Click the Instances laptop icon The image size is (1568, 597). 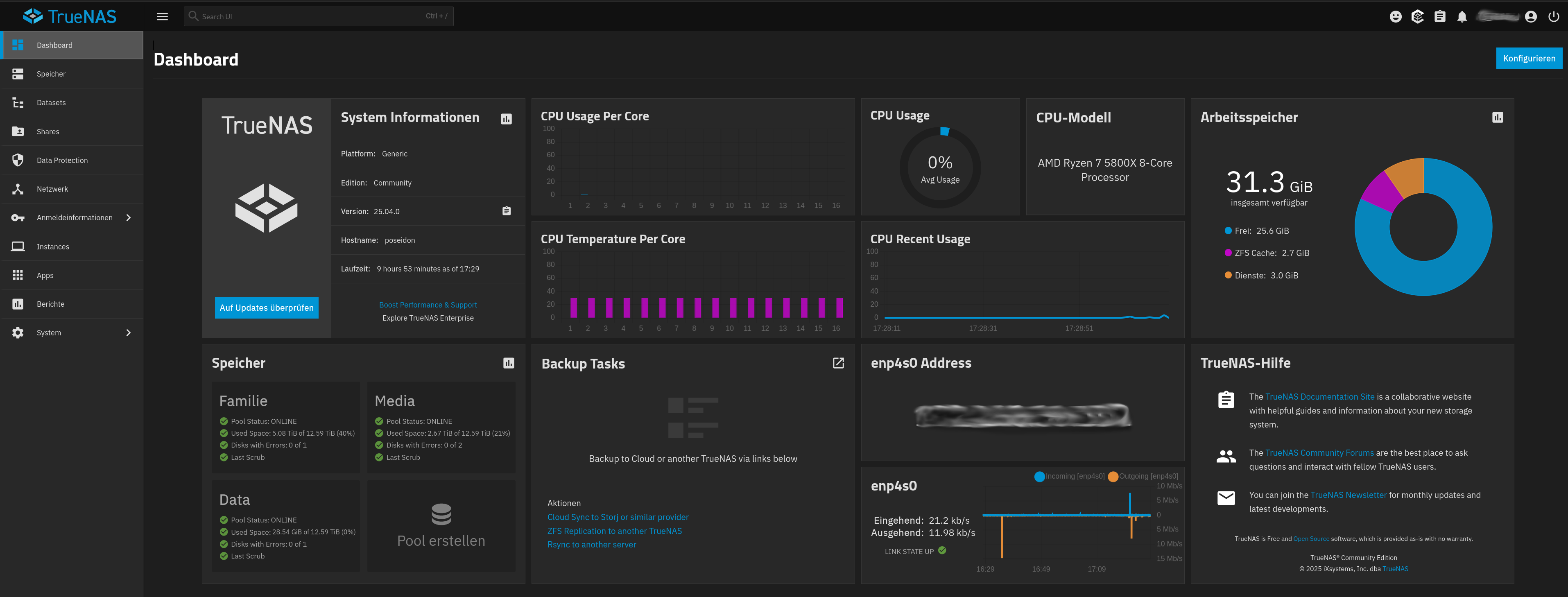pyautogui.click(x=18, y=246)
